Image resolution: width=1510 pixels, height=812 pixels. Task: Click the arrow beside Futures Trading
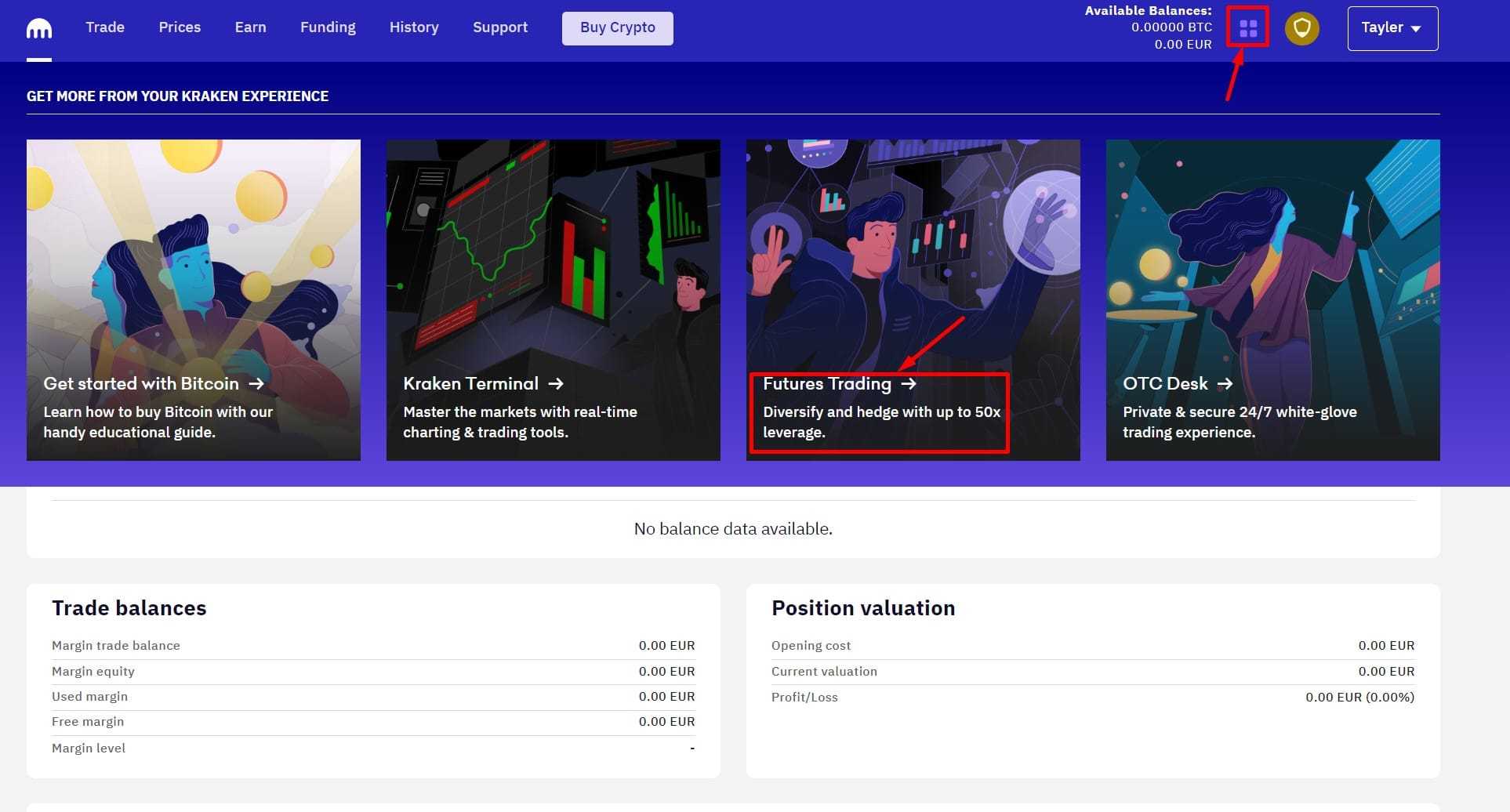pos(910,383)
